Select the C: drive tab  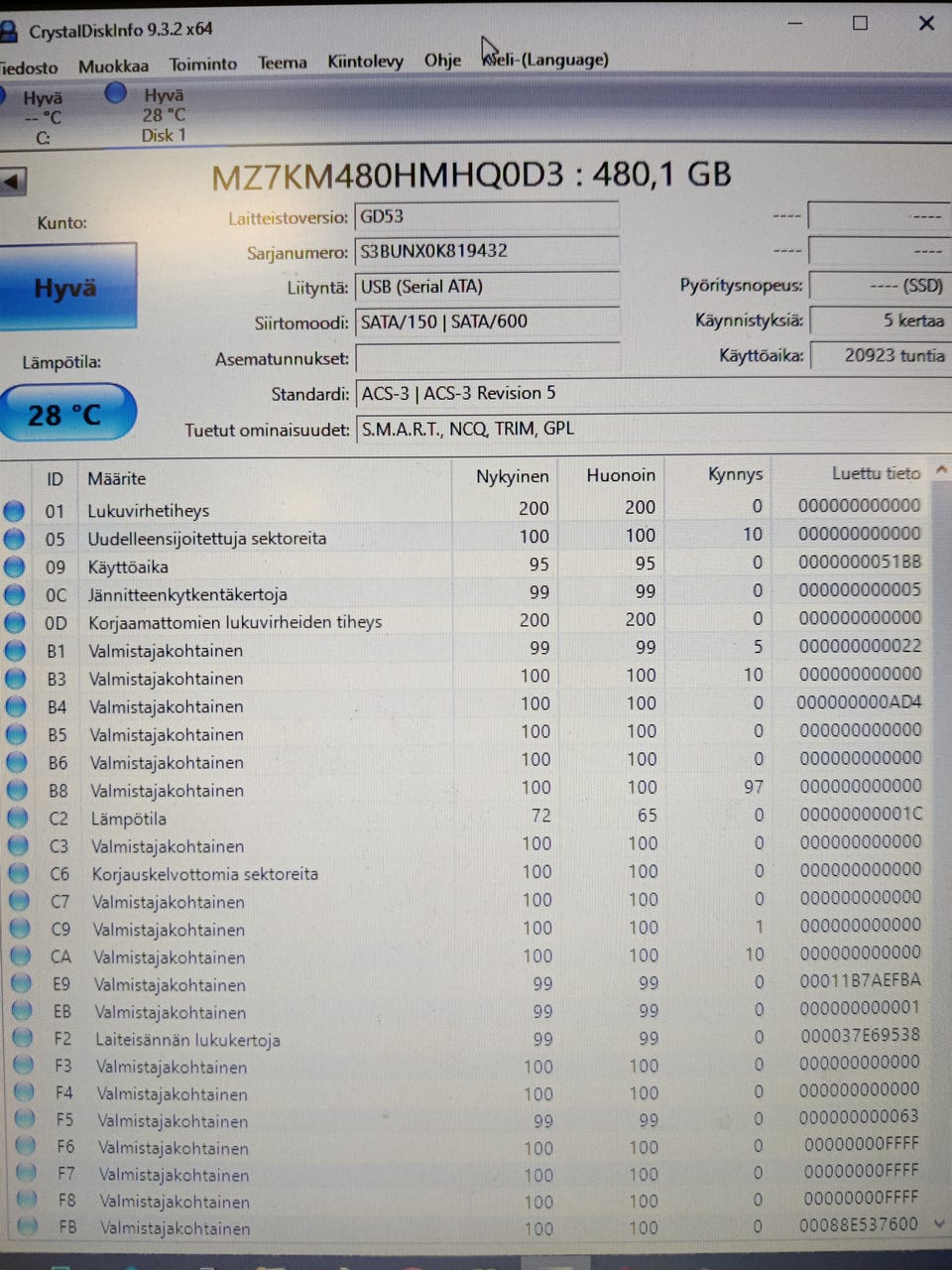click(x=40, y=117)
